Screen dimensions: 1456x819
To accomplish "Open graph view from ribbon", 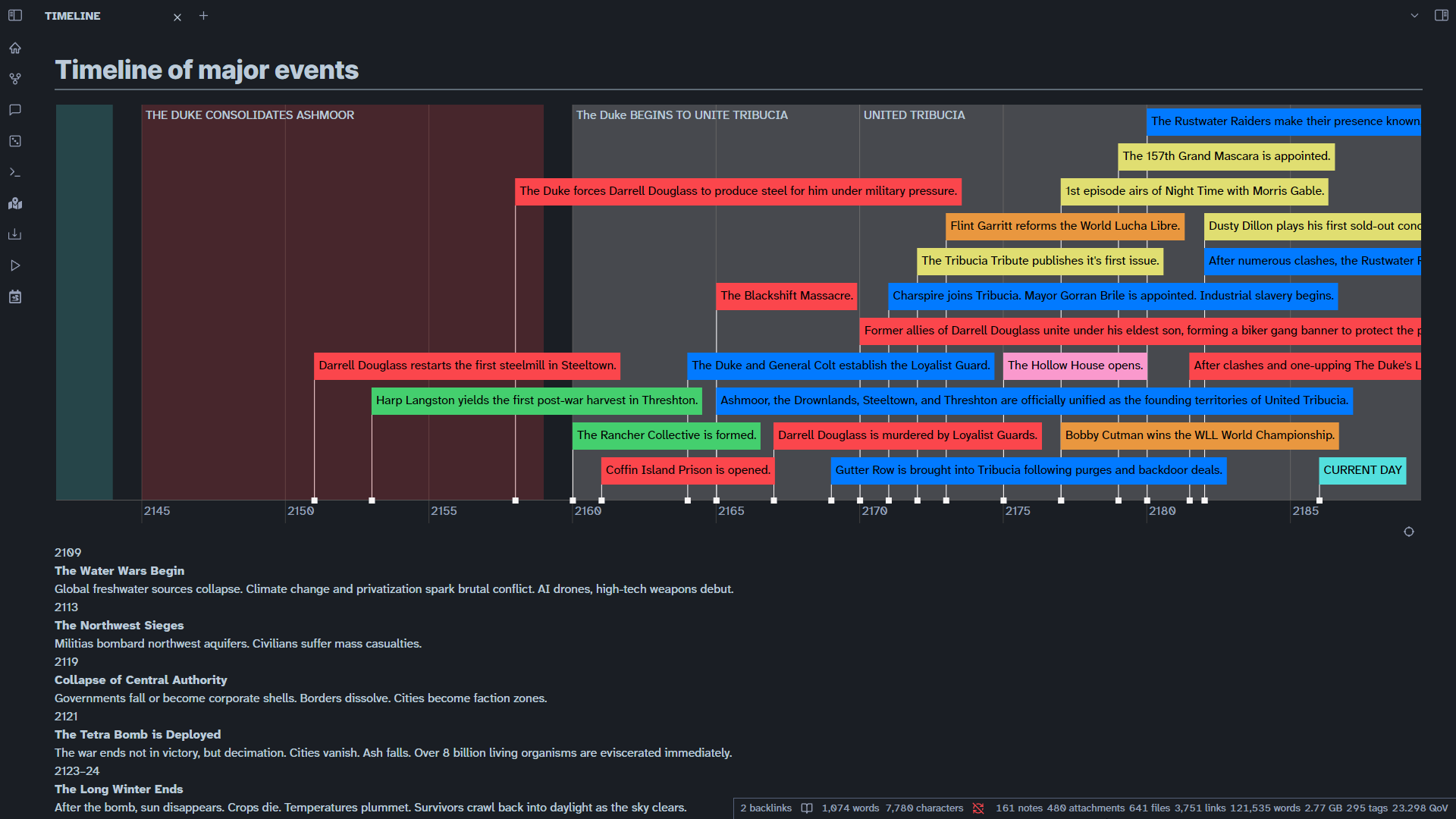I will pyautogui.click(x=15, y=79).
